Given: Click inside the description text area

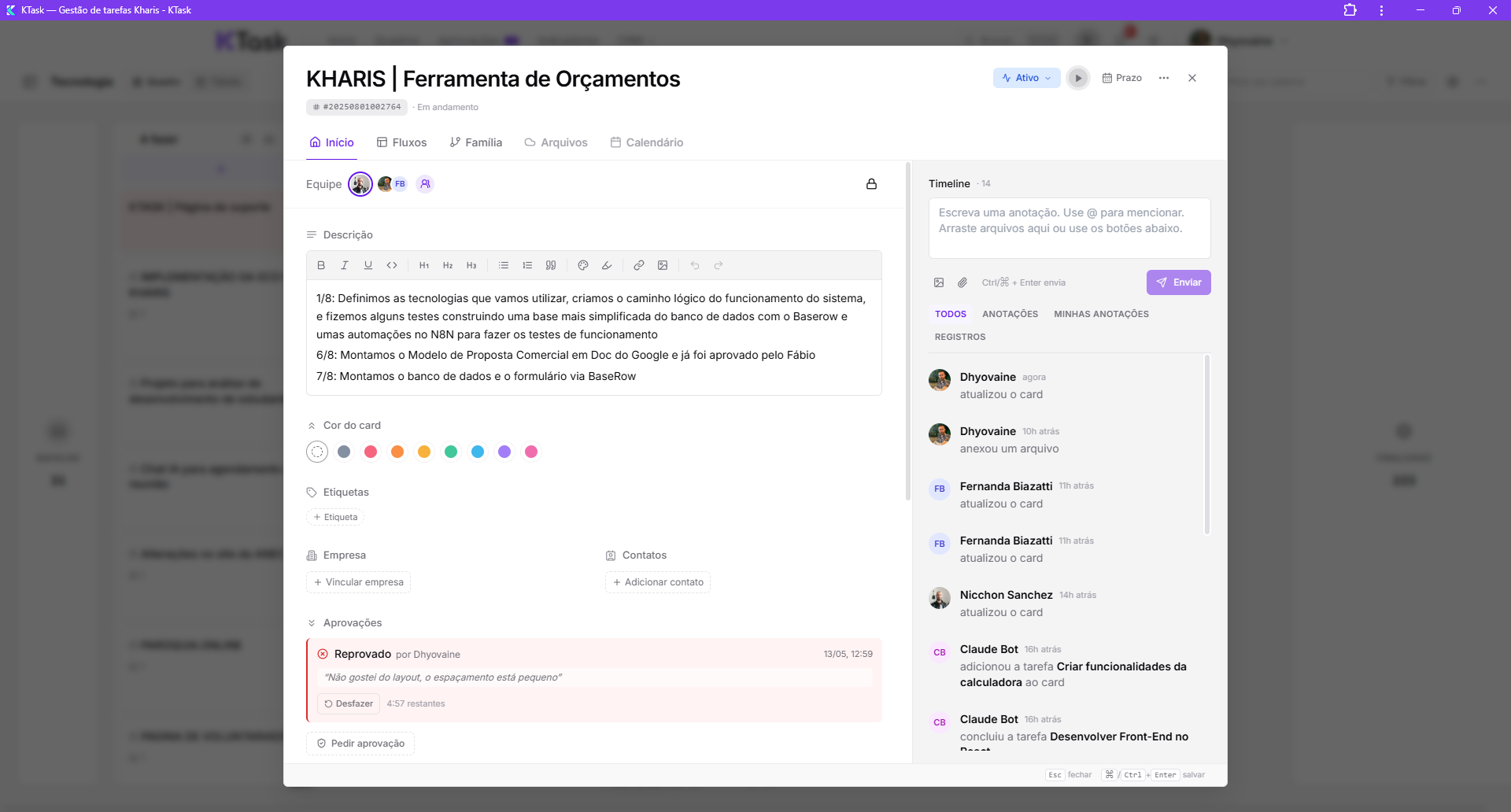Looking at the screenshot, I should click(594, 338).
